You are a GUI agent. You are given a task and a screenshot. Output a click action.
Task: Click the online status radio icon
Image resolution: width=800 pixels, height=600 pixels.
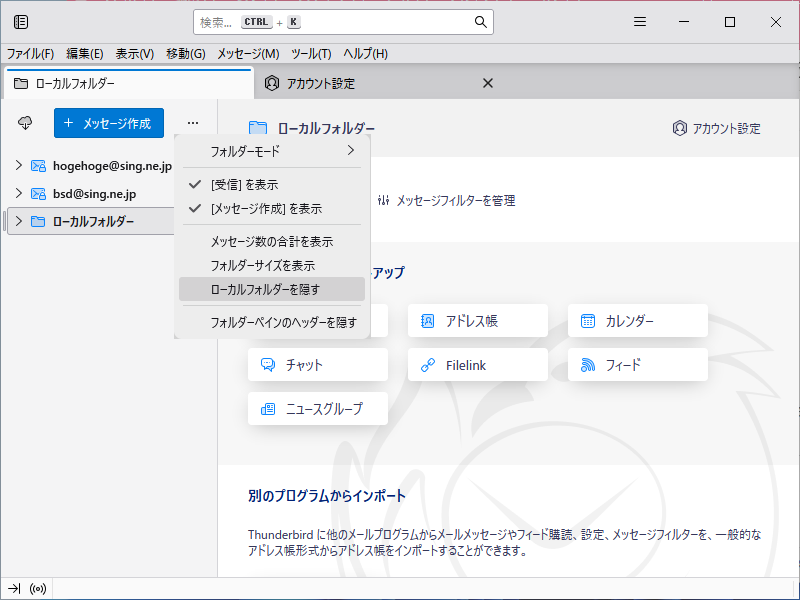(x=38, y=589)
